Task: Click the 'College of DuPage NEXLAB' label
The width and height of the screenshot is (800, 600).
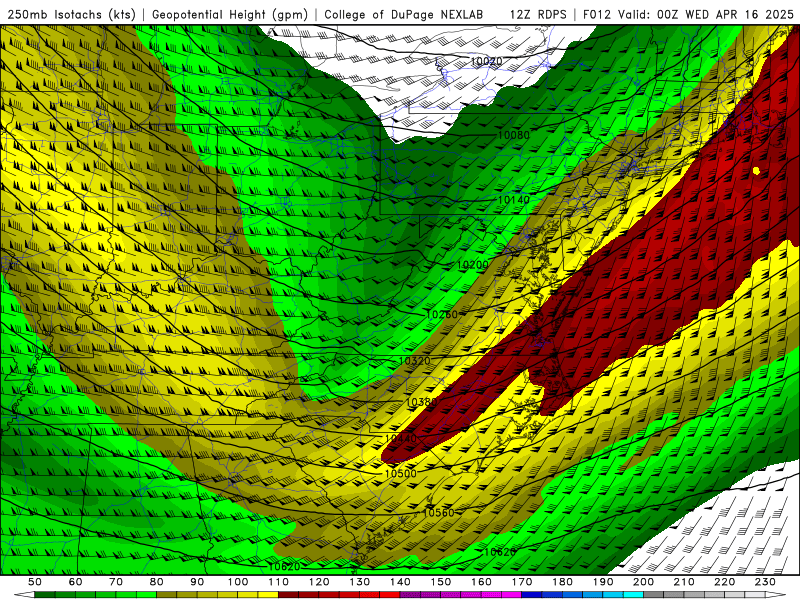Action: 404,15
